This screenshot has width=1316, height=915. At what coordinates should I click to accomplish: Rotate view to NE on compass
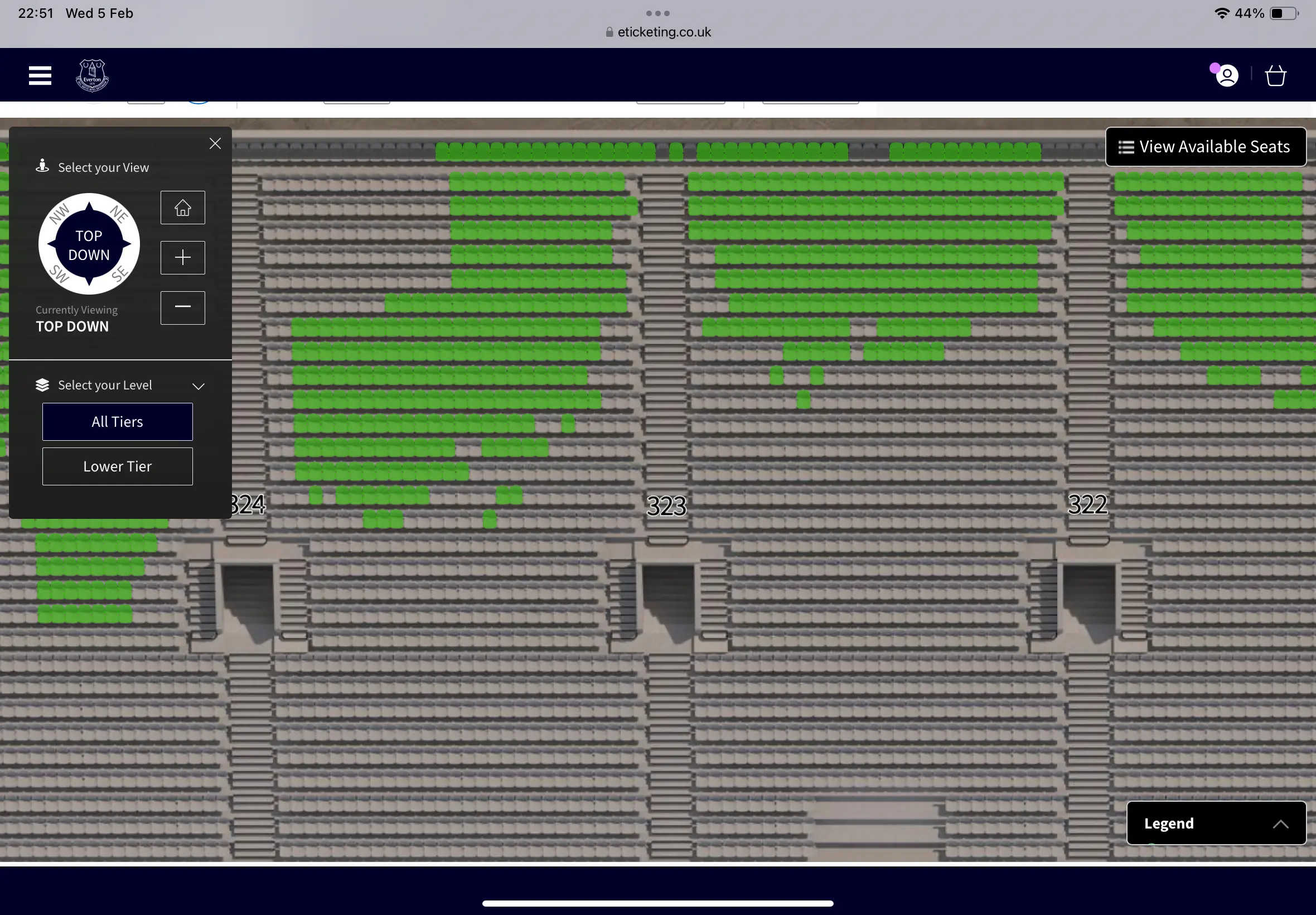coord(119,214)
